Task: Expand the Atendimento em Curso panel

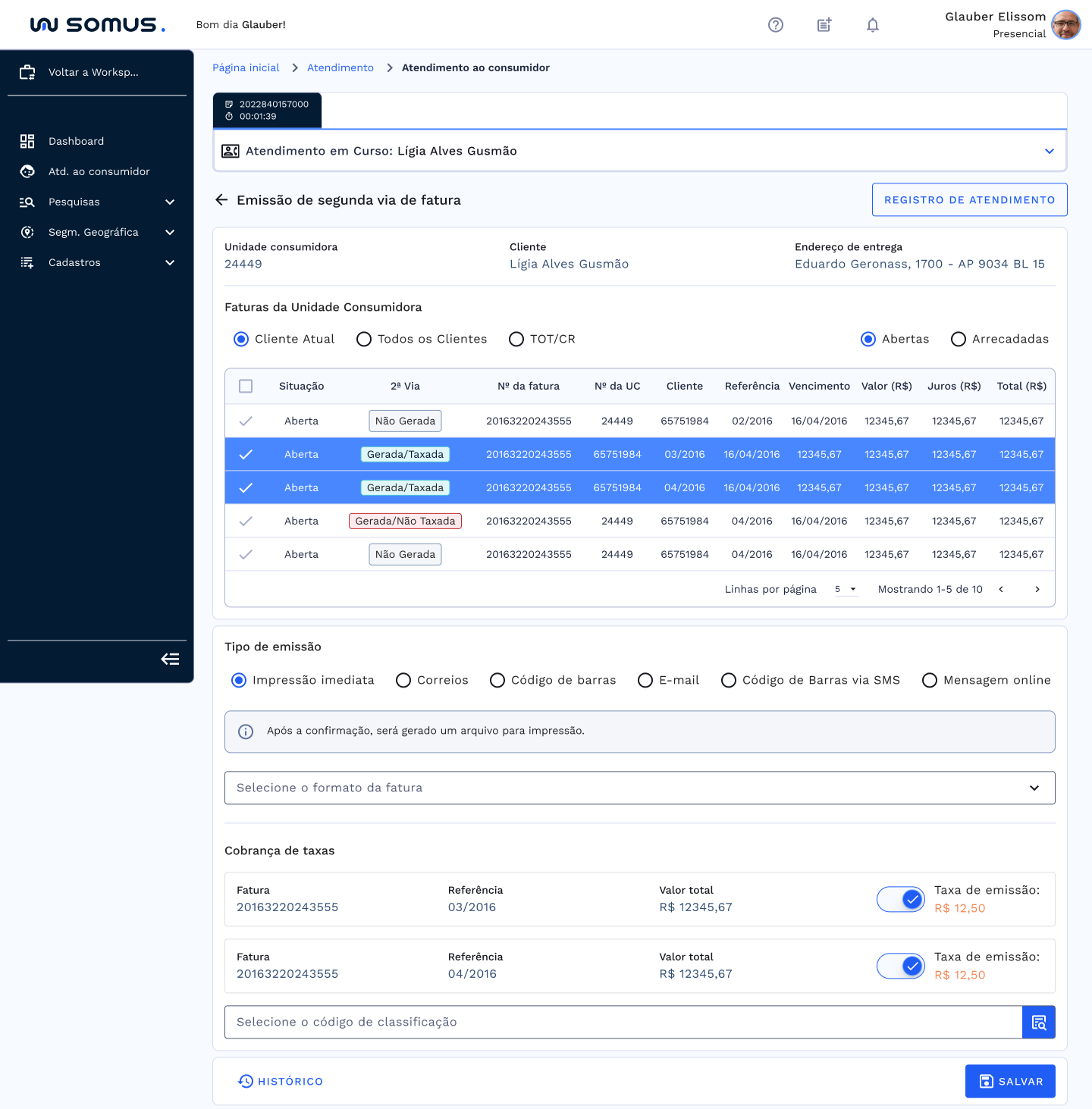Action: 1049,152
